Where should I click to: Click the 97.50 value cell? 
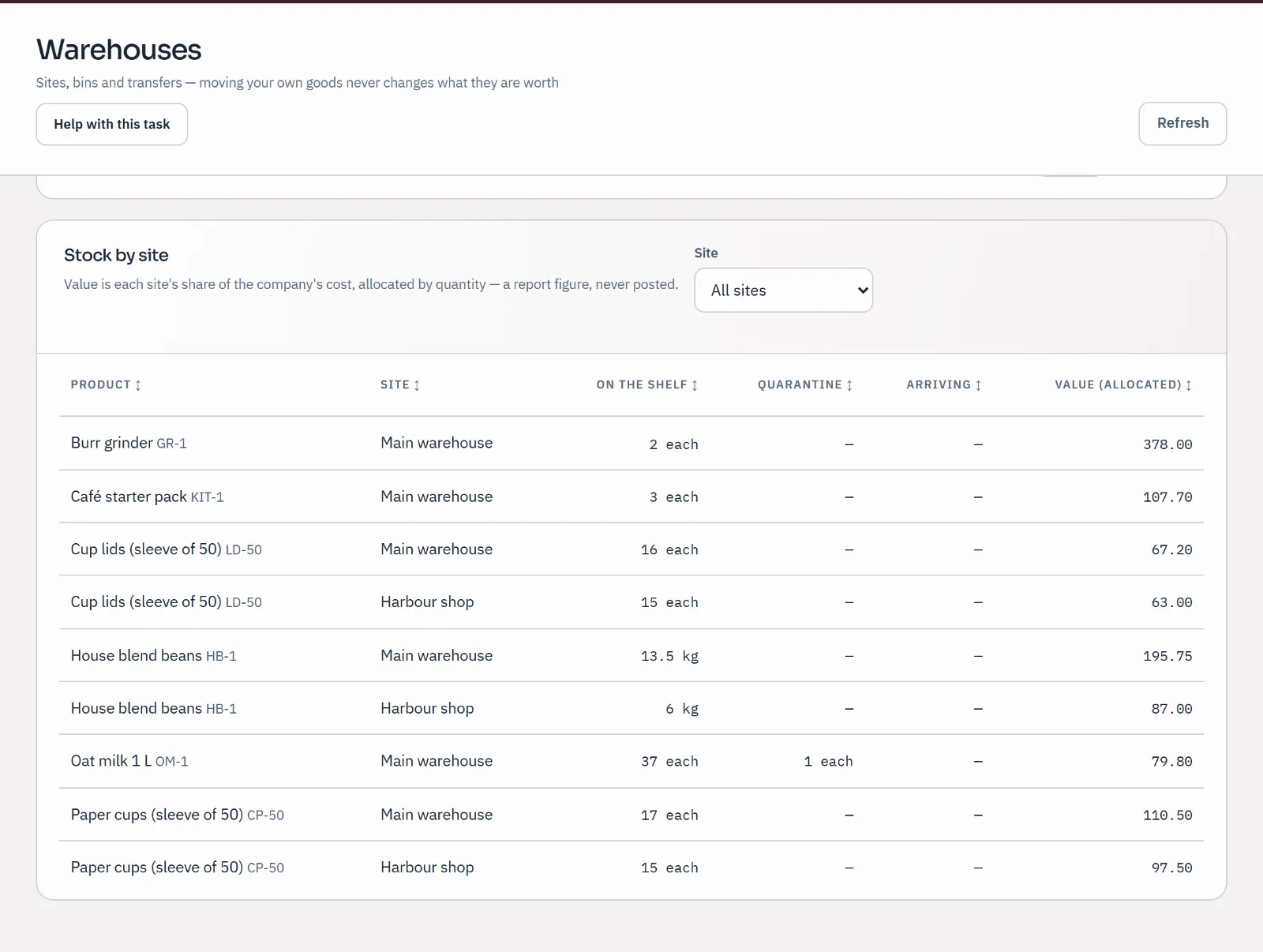point(1171,868)
